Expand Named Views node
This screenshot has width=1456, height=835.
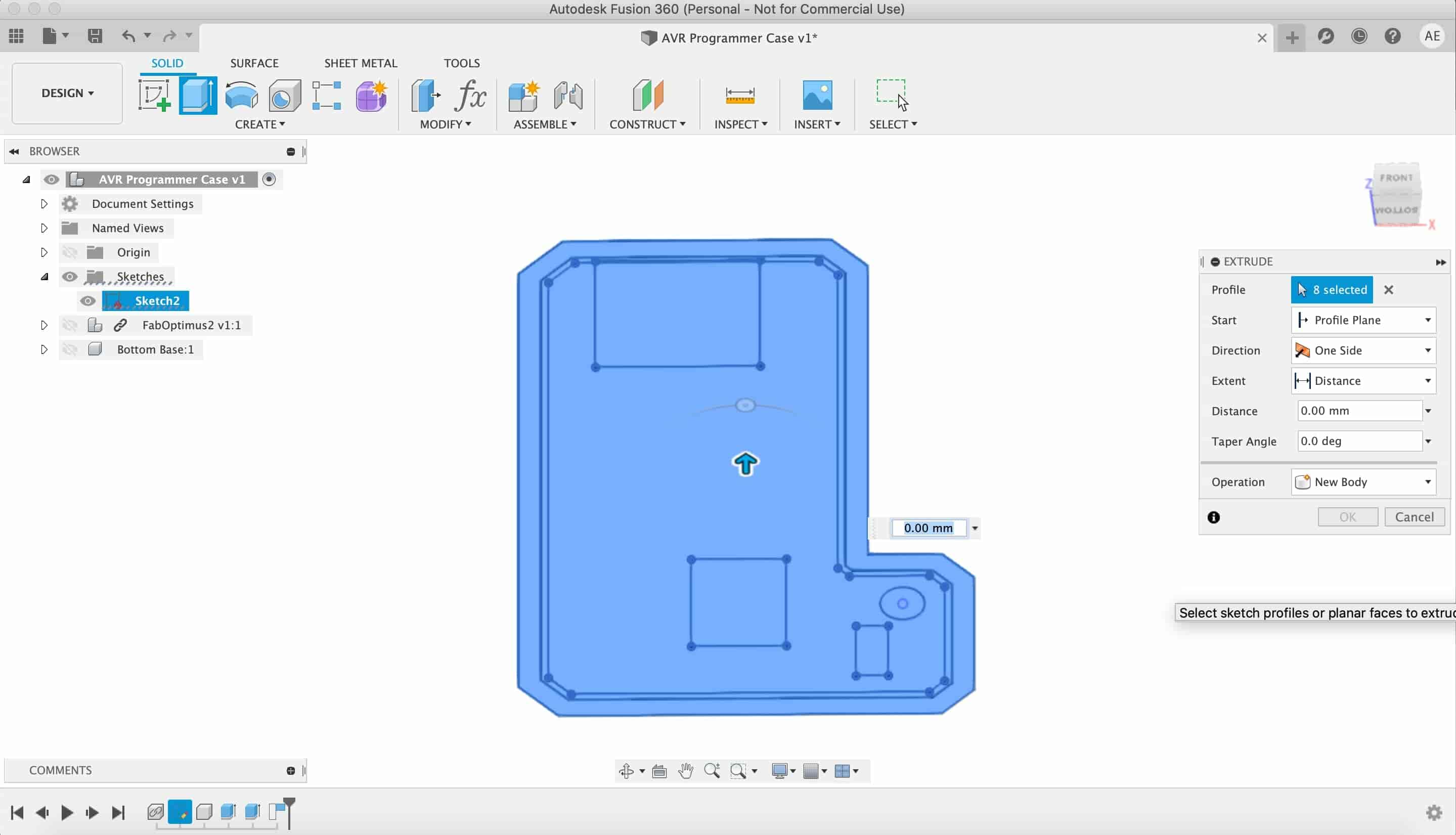(44, 228)
